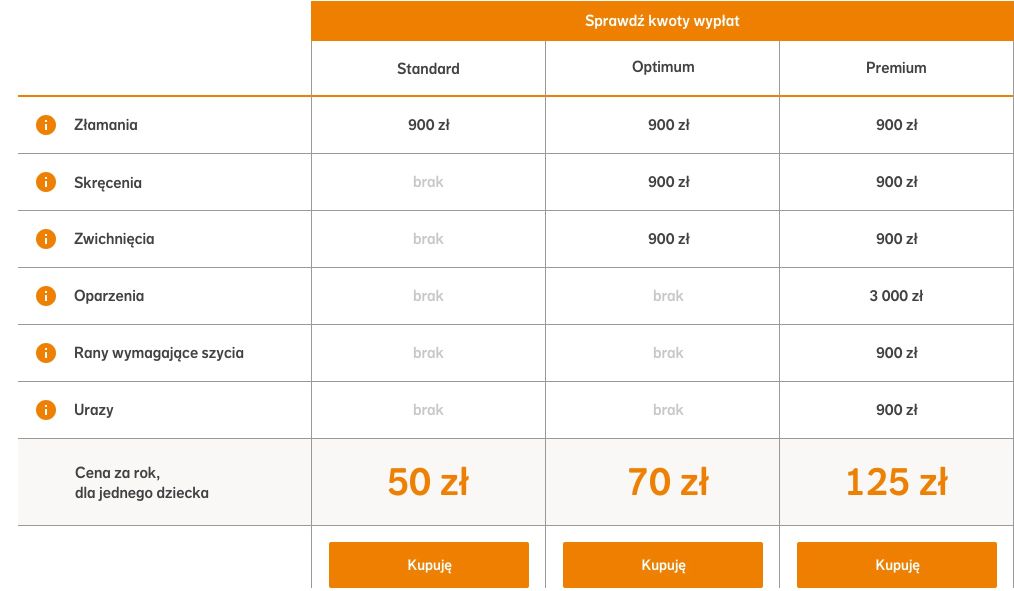
Task: Select the Standard column header
Action: (x=428, y=69)
